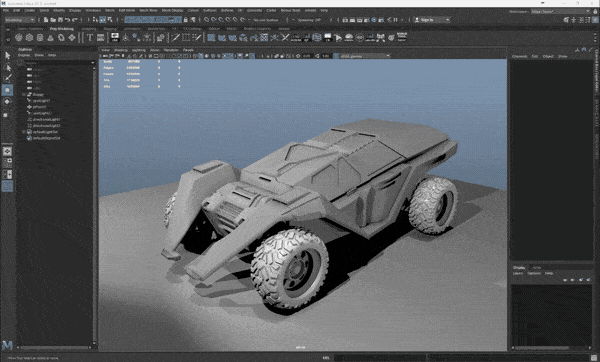Click the polygon Type (T) shelf icon

pos(90,38)
